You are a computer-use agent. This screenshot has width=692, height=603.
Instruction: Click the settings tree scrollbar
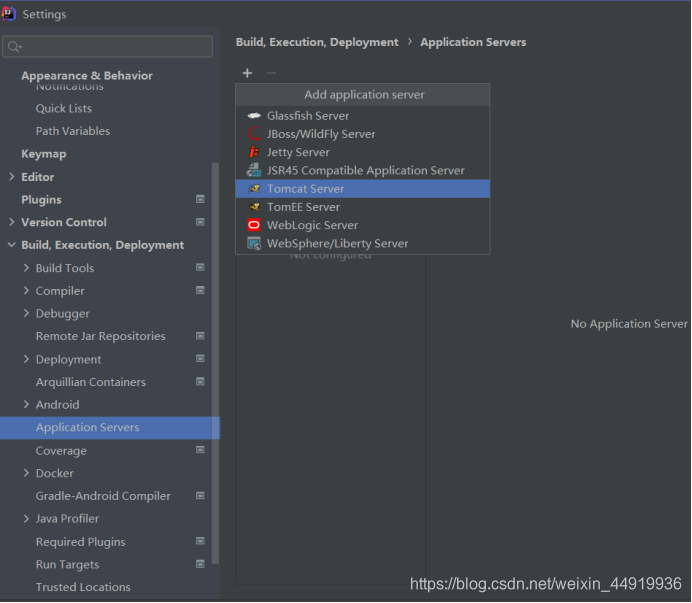pos(215,363)
